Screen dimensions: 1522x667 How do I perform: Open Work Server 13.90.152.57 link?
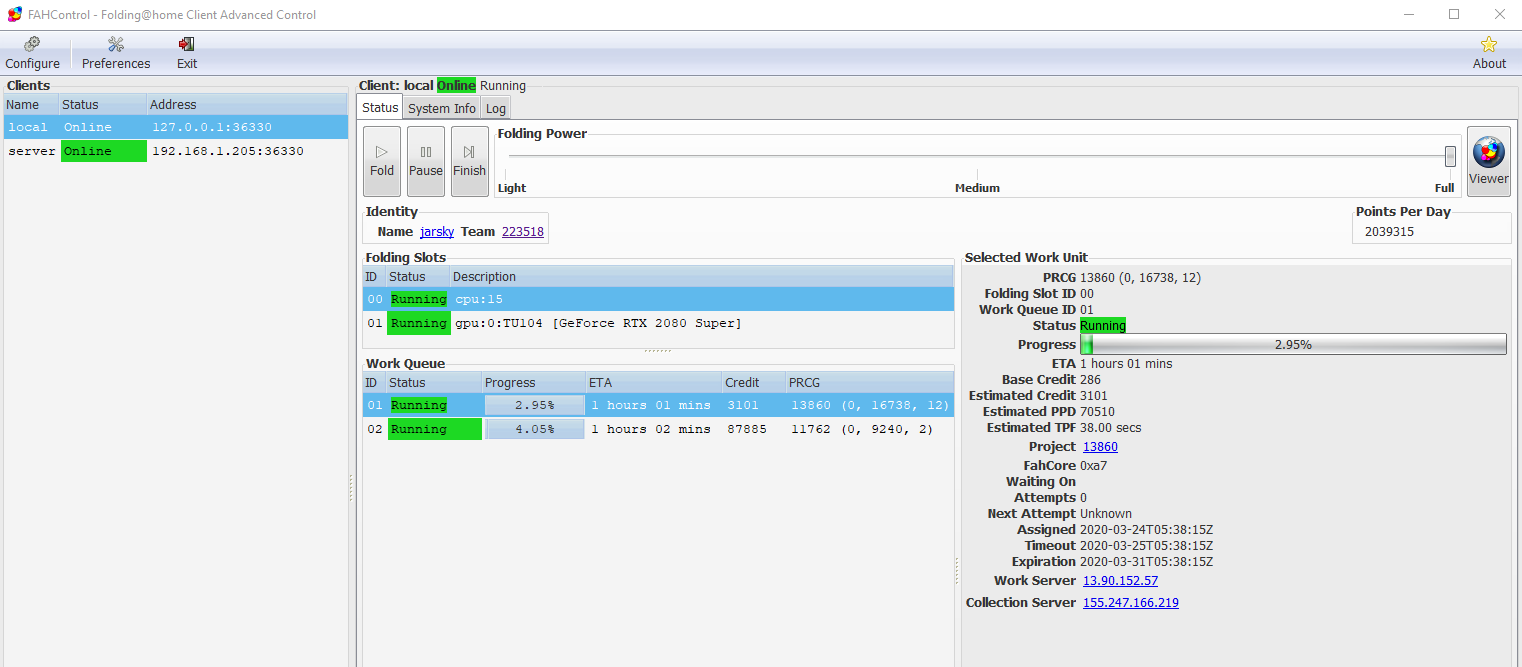1120,581
